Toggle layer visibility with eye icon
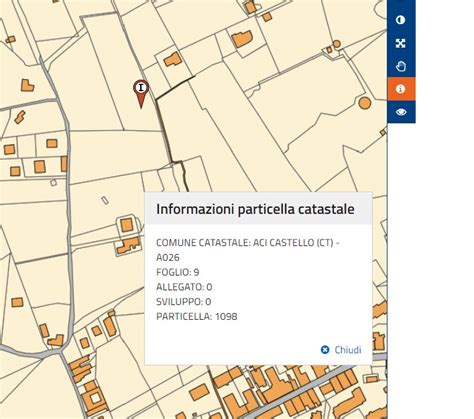 (401, 112)
